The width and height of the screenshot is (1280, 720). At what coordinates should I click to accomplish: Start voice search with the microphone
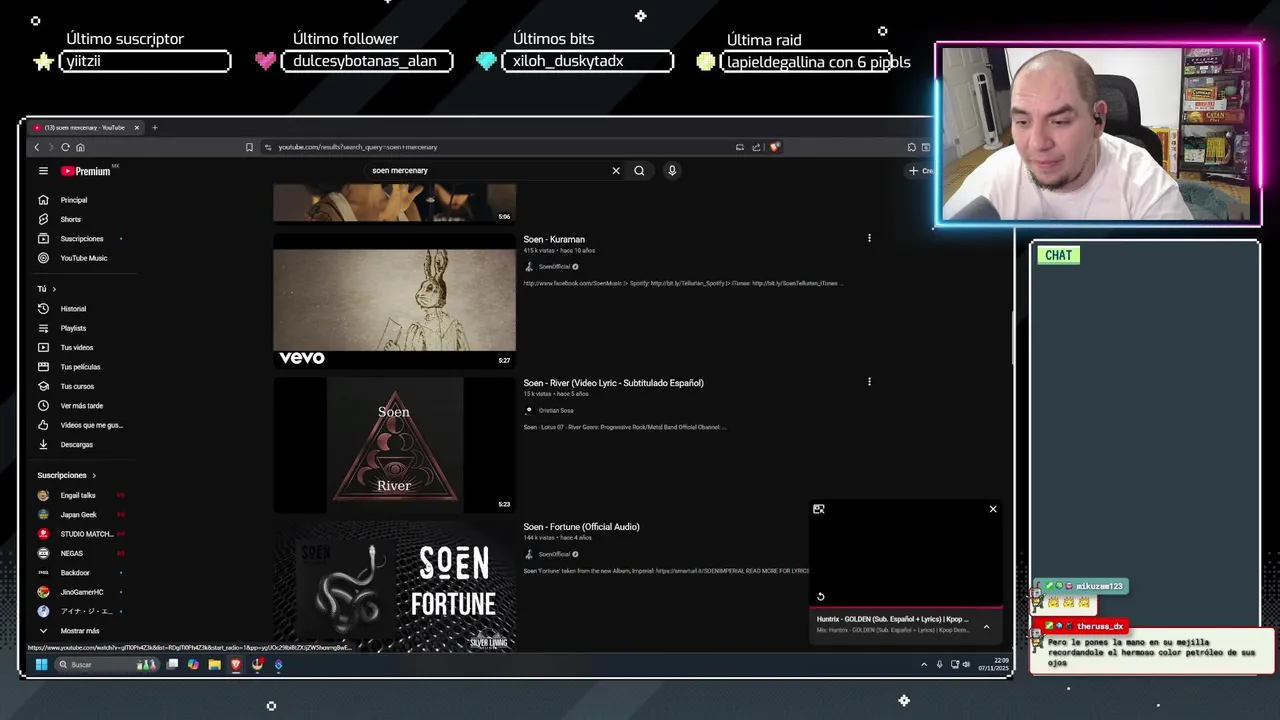point(672,171)
